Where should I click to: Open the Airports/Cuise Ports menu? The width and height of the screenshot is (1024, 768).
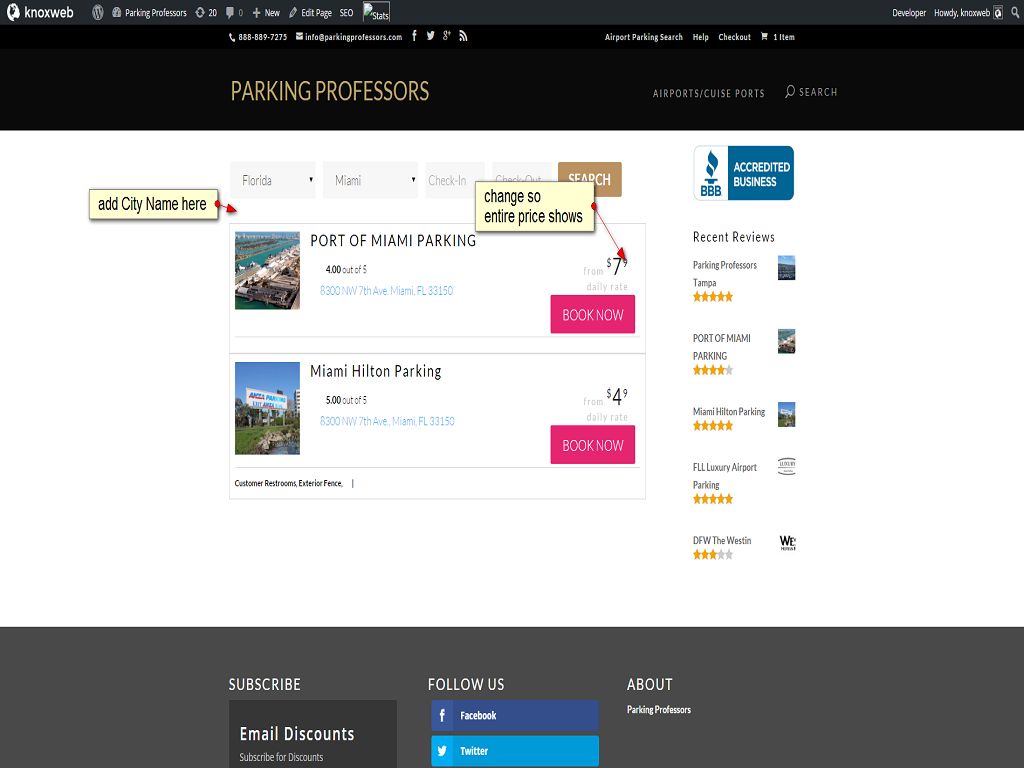709,93
